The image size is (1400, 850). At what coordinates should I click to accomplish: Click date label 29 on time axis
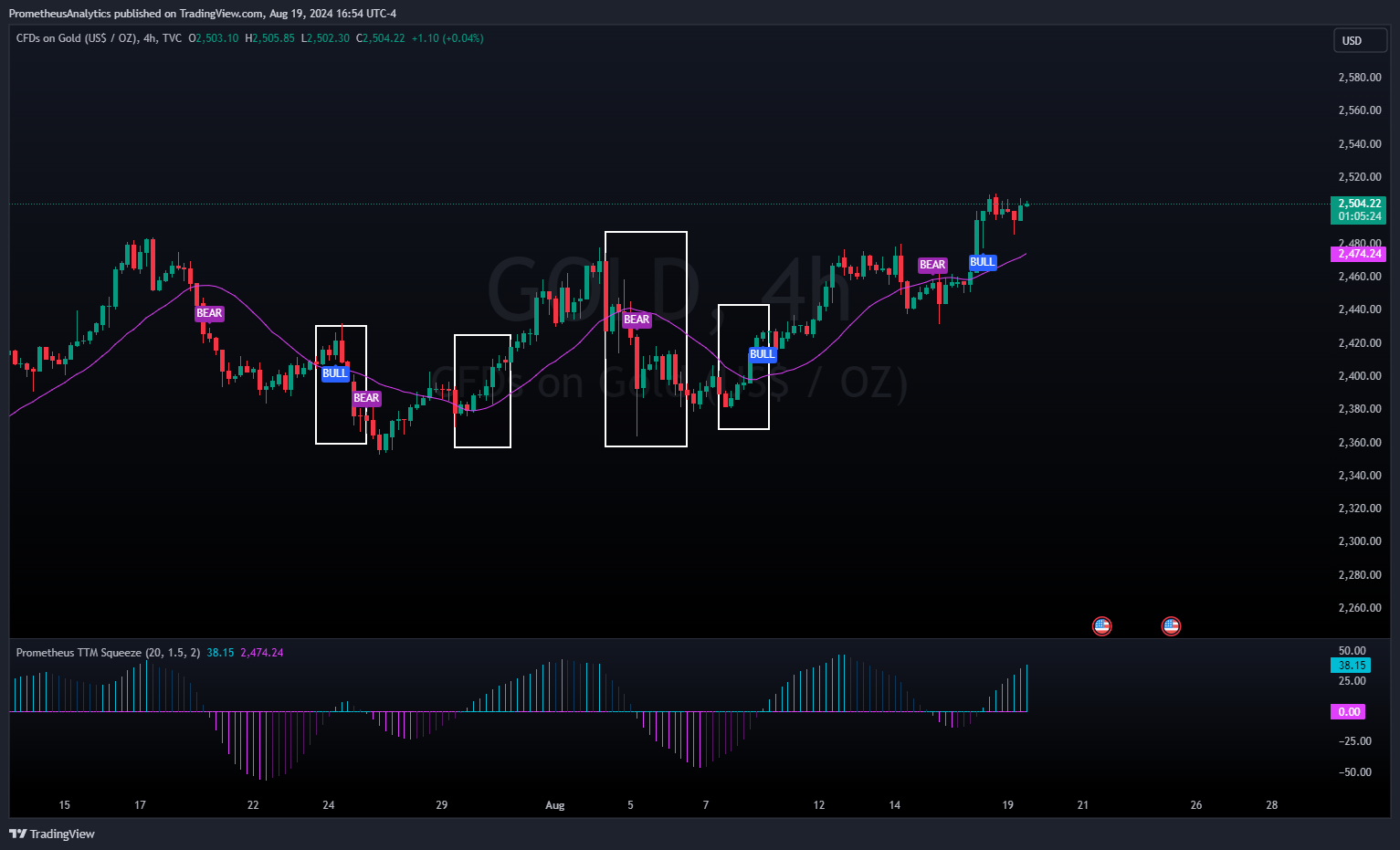442,805
